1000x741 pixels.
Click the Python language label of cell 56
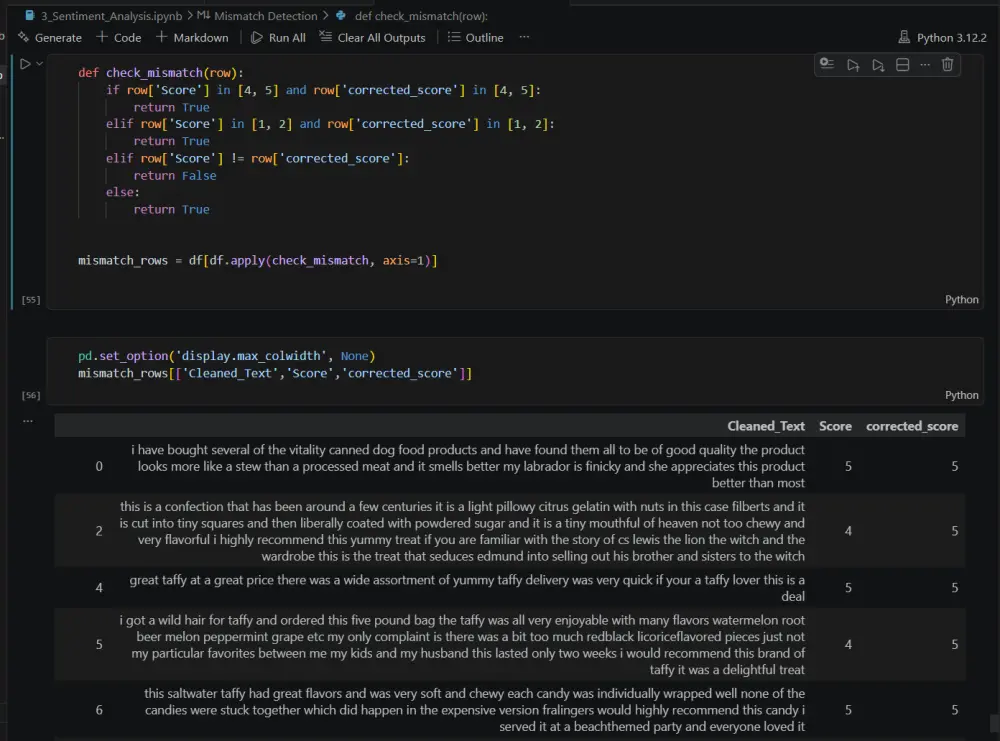click(x=962, y=395)
